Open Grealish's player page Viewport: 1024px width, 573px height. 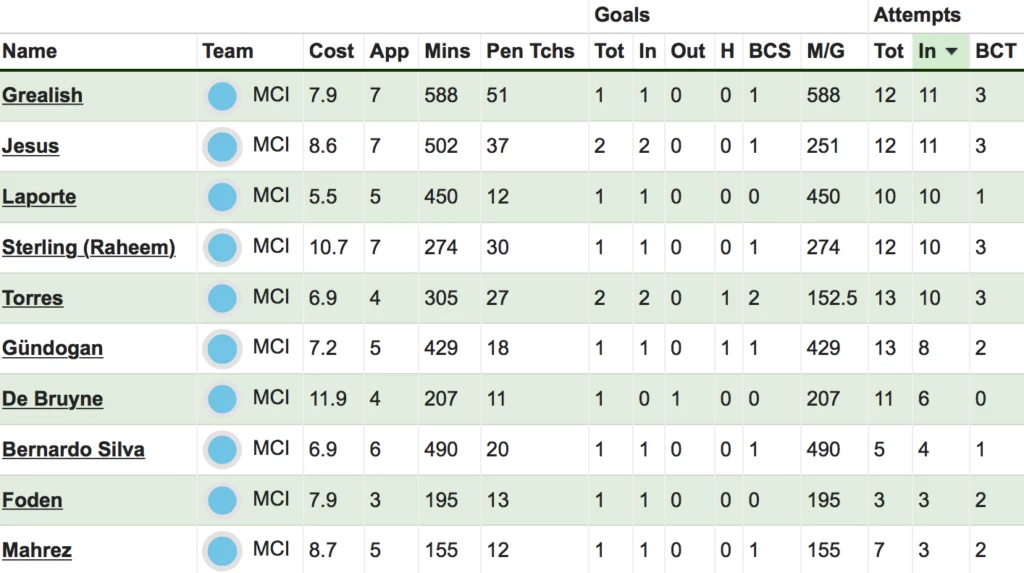click(42, 95)
